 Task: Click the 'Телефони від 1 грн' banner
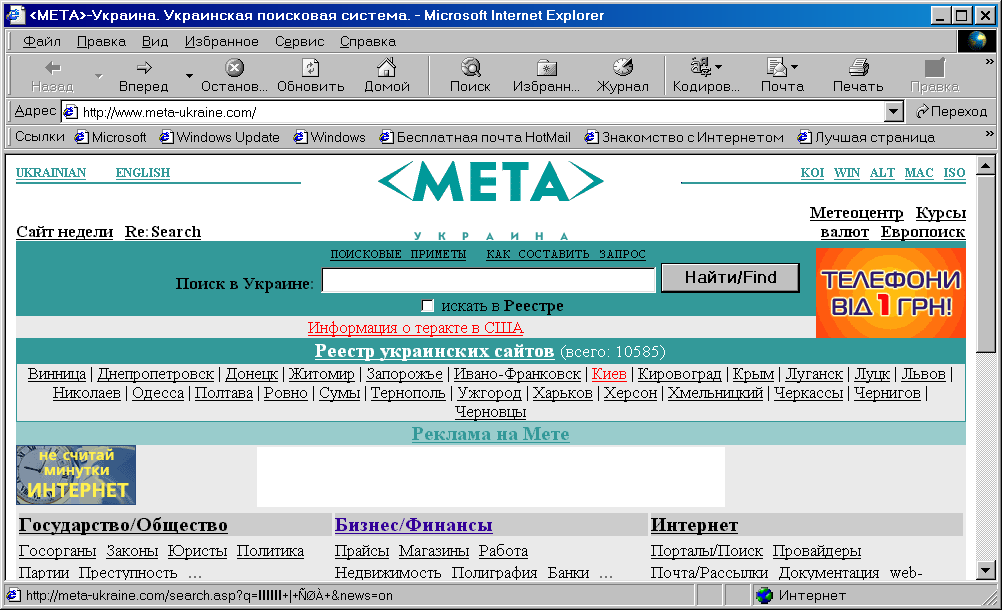click(x=891, y=293)
